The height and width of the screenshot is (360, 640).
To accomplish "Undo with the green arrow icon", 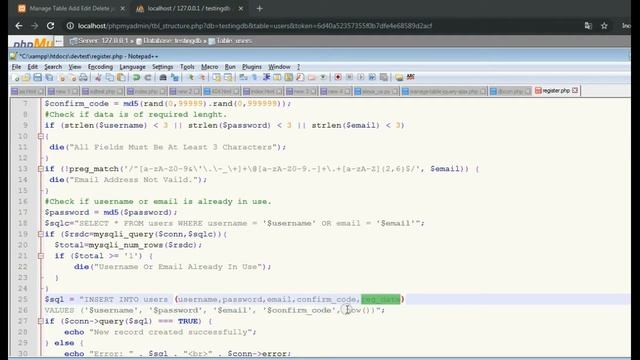I will [x=136, y=77].
